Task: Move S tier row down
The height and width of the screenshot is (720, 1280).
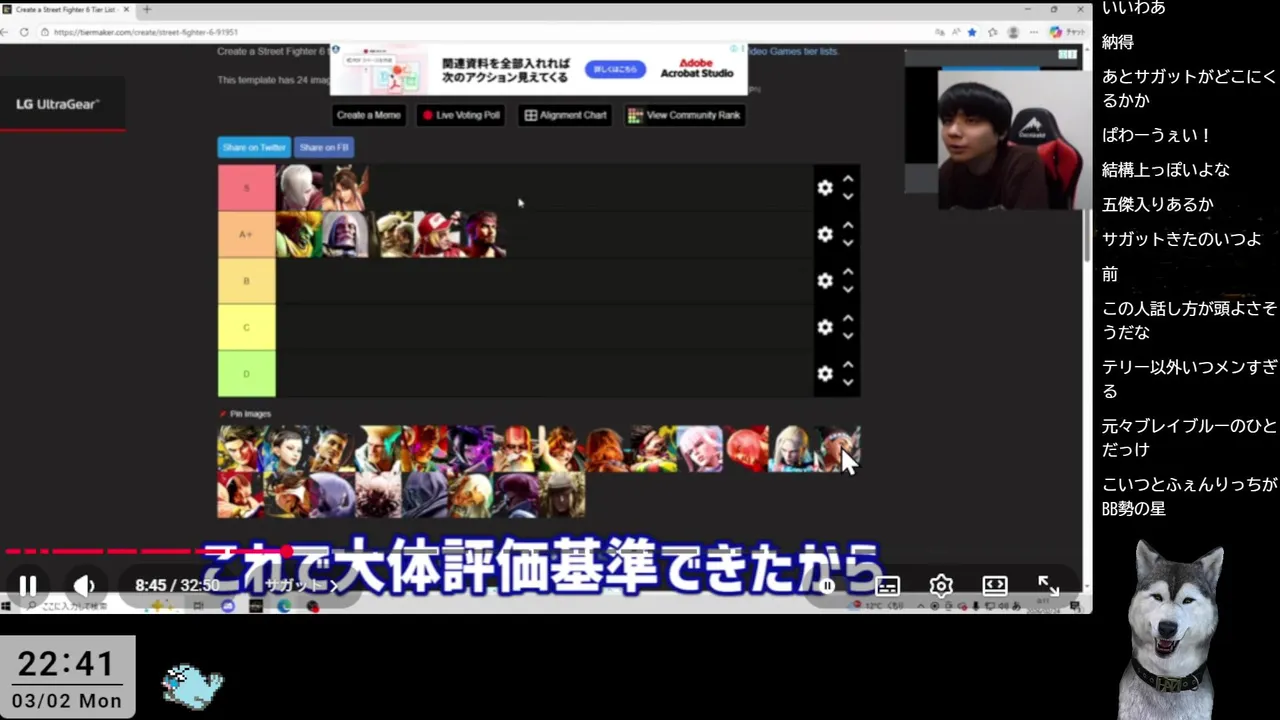Action: (848, 197)
